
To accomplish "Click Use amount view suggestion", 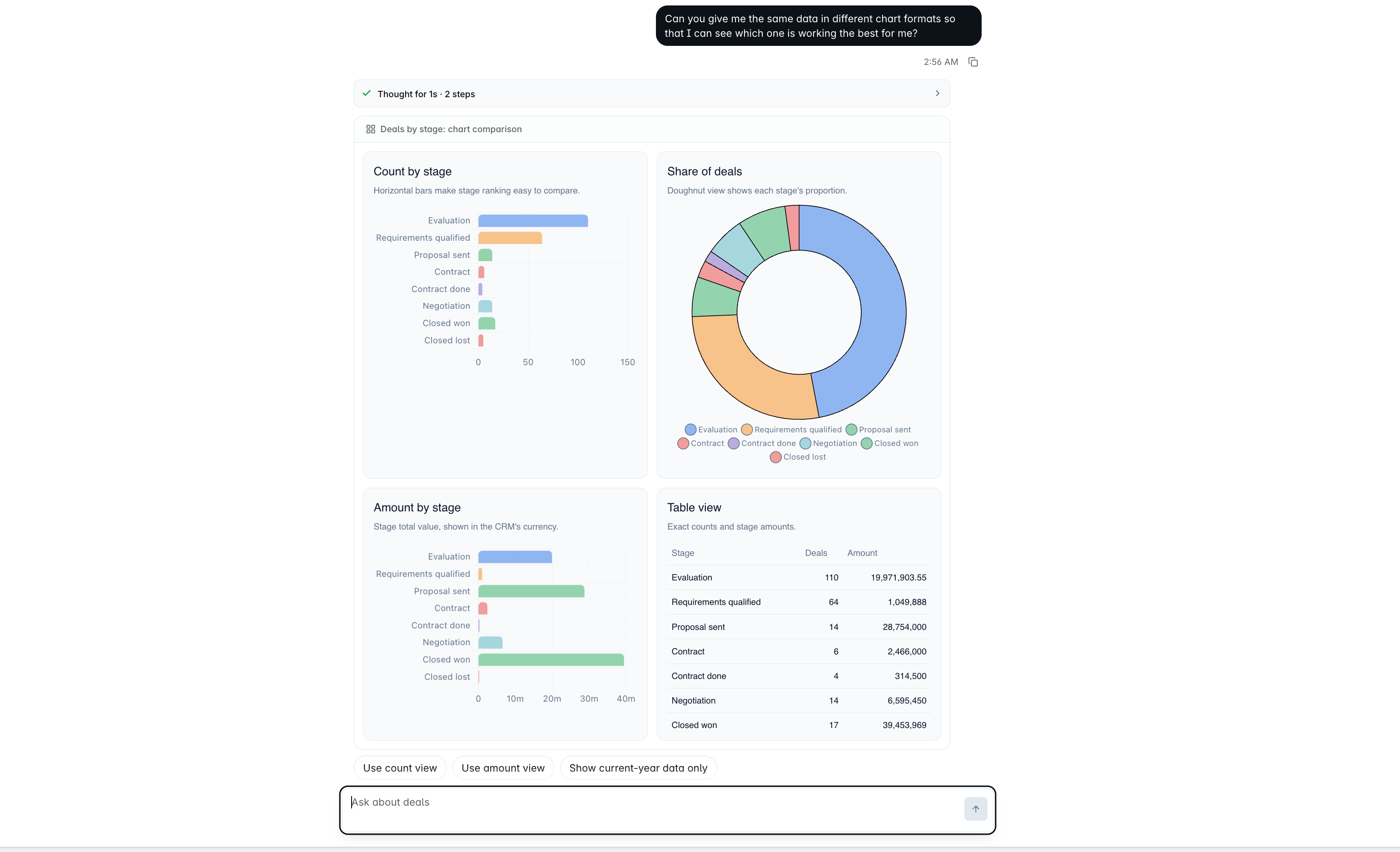I will tap(503, 768).
